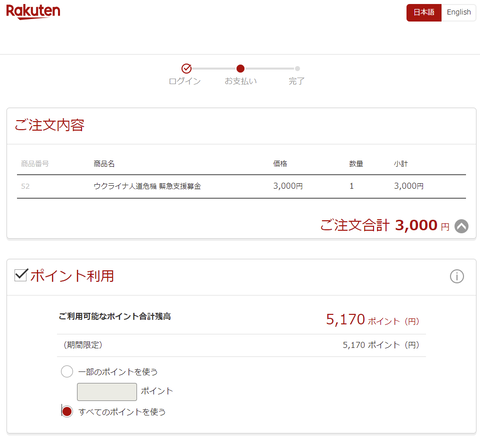Click the quantity value 1 cell
480x436 pixels.
[x=351, y=186]
